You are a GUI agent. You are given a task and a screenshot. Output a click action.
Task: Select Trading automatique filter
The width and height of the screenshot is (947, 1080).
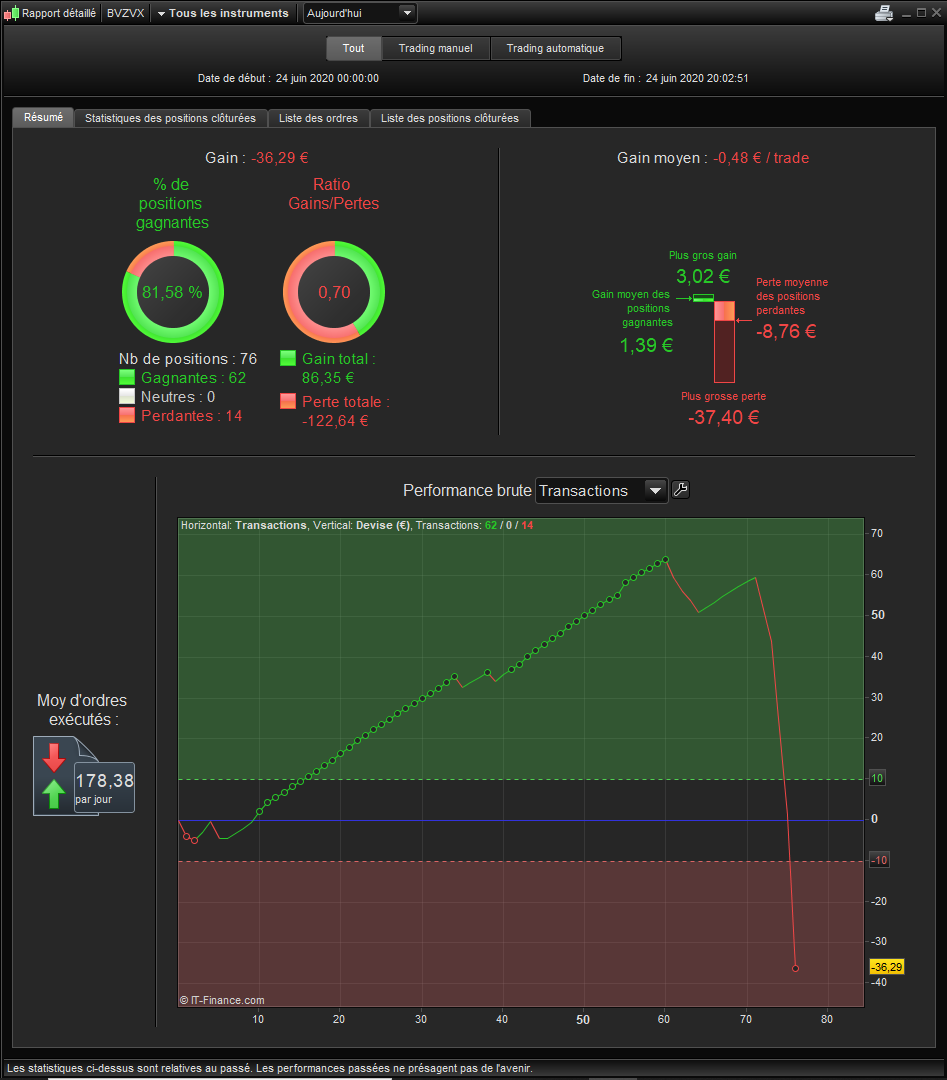[555, 48]
